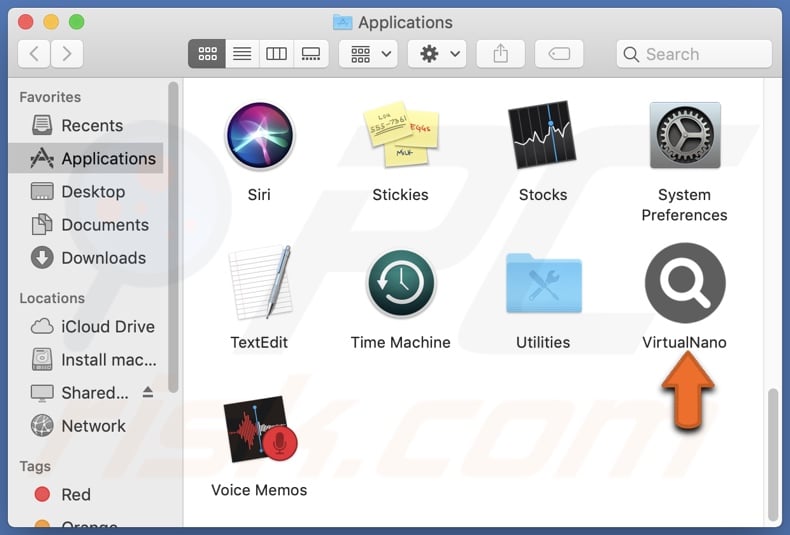Switch to column view
The height and width of the screenshot is (535, 790).
pos(277,53)
